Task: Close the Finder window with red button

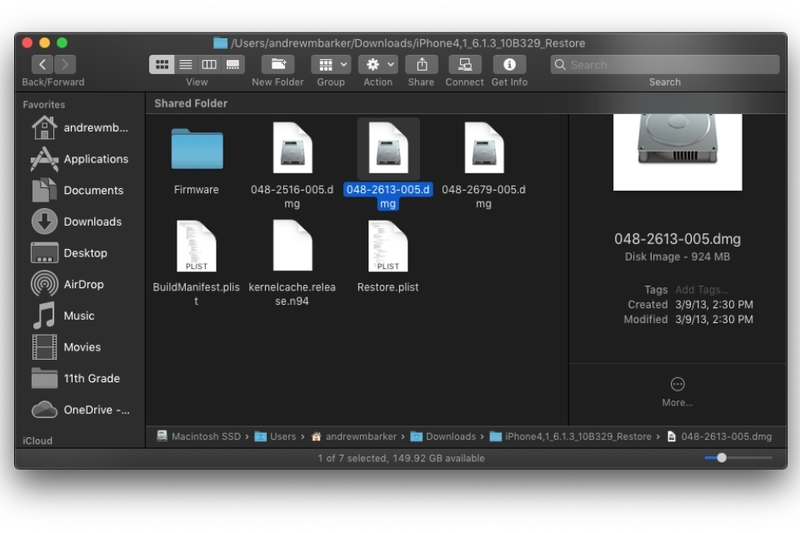Action: coord(28,43)
